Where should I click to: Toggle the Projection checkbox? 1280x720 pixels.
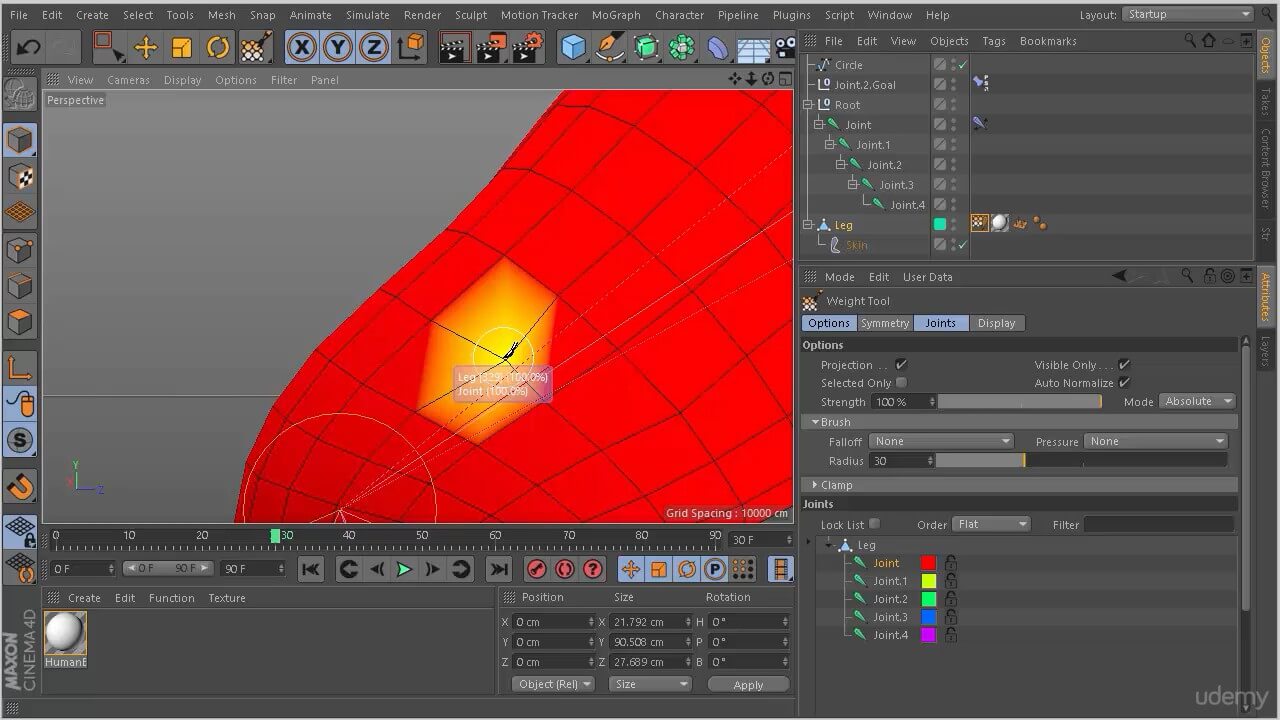(901, 365)
